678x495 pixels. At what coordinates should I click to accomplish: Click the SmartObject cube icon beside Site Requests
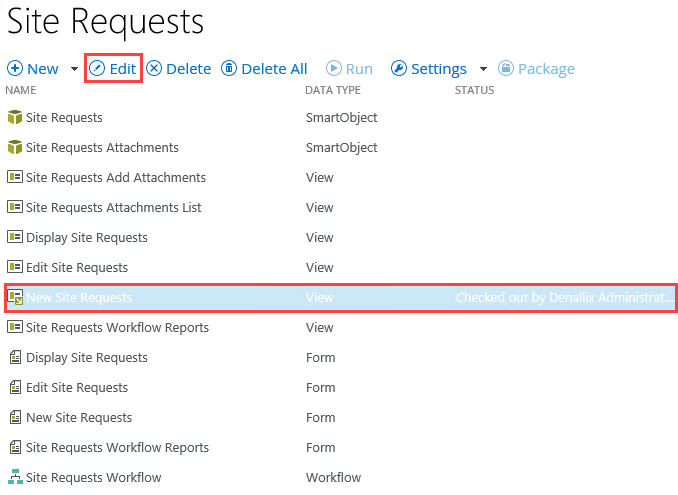(x=15, y=118)
